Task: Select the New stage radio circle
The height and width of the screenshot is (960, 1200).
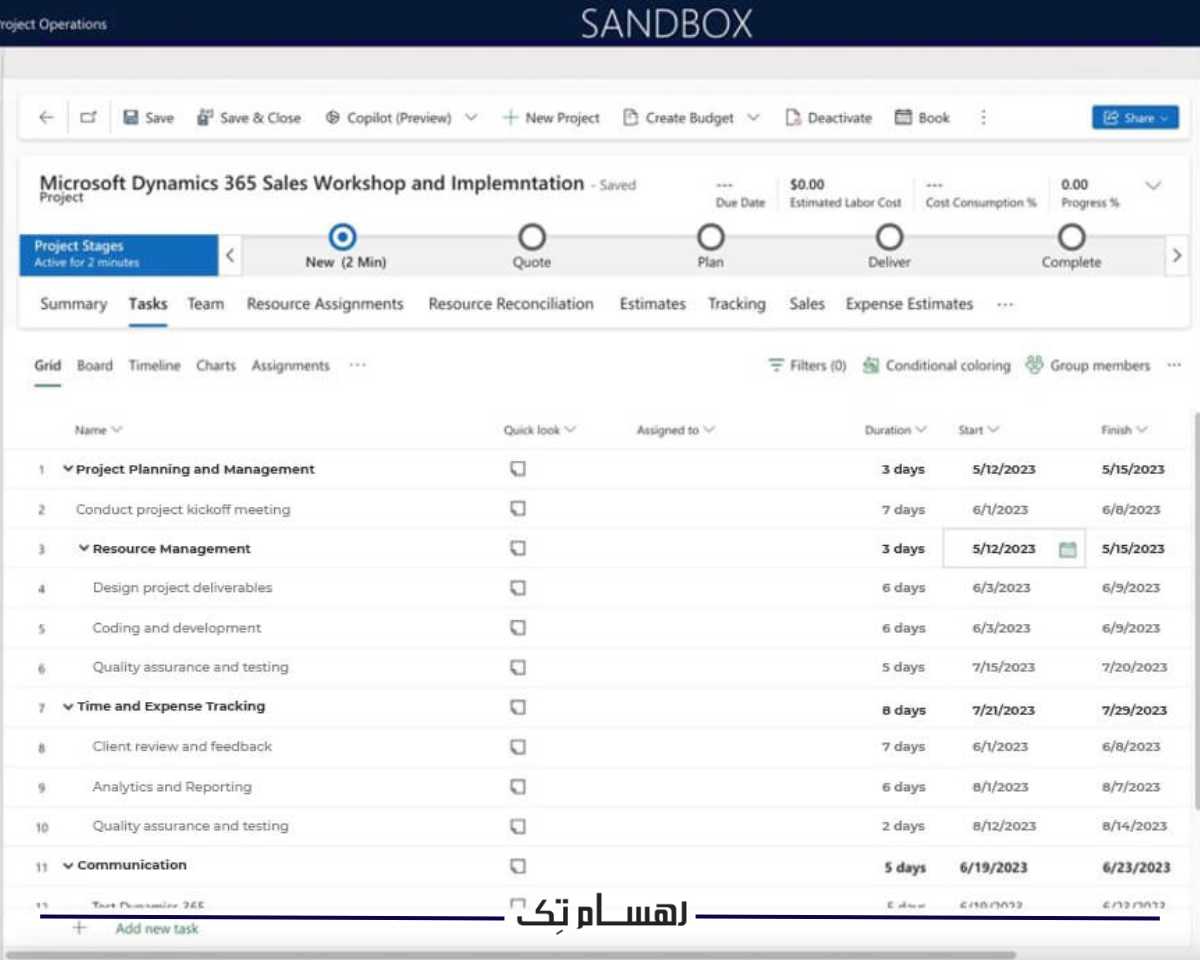Action: click(343, 237)
